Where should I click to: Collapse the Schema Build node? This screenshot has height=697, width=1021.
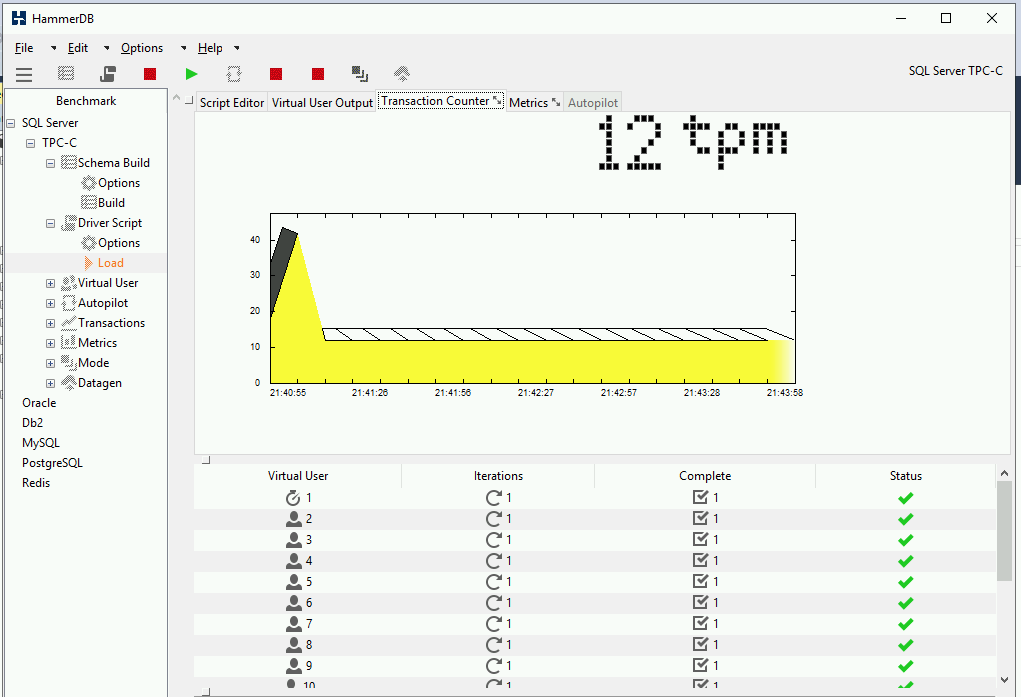51,164
